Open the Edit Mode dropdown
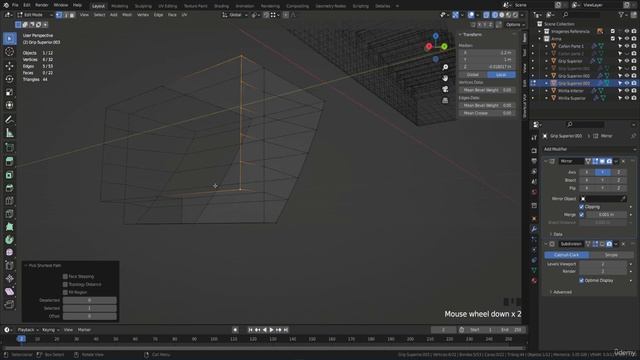Screen dimensions: 640x360 click(35, 15)
